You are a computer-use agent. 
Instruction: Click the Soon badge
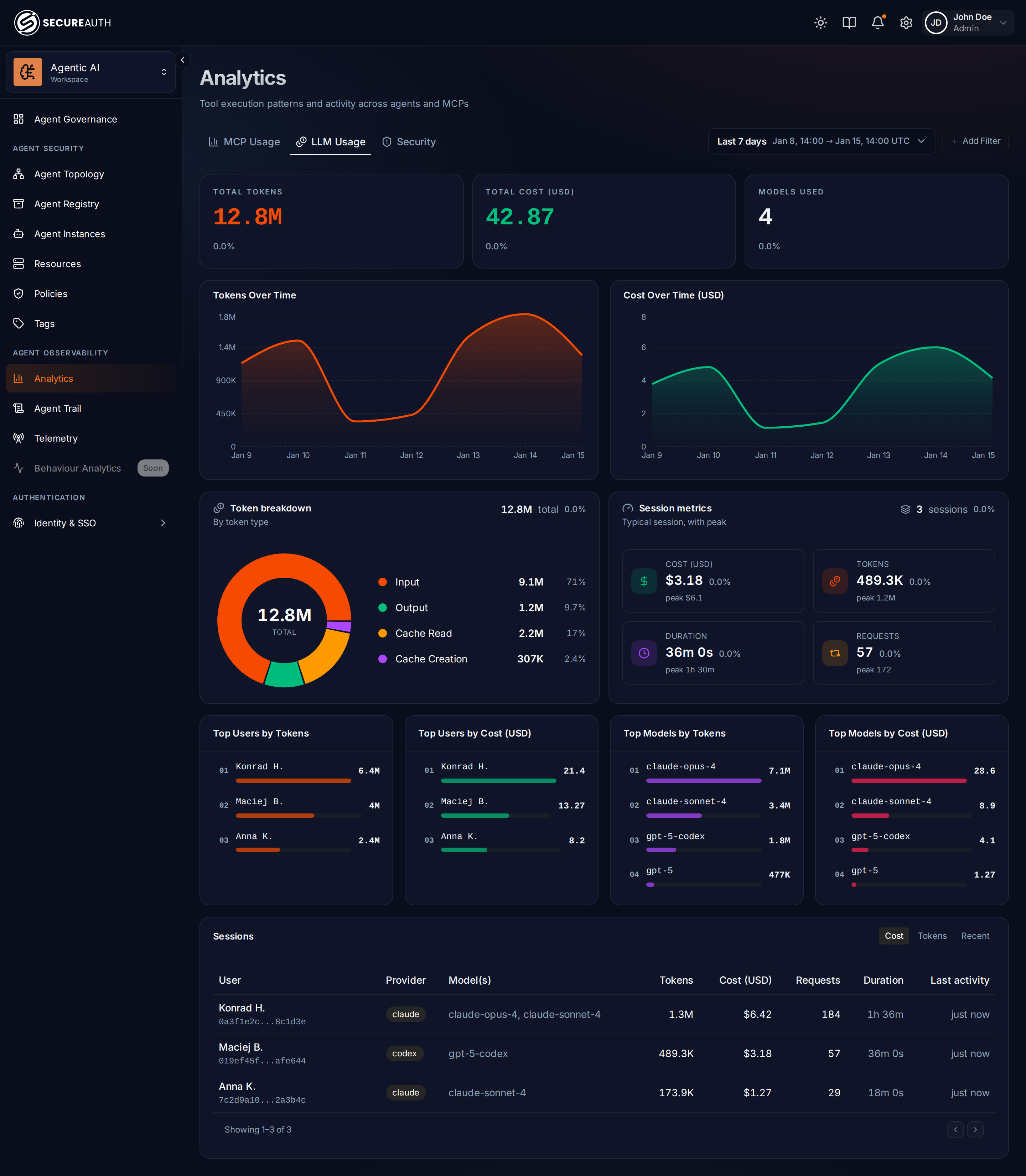153,468
